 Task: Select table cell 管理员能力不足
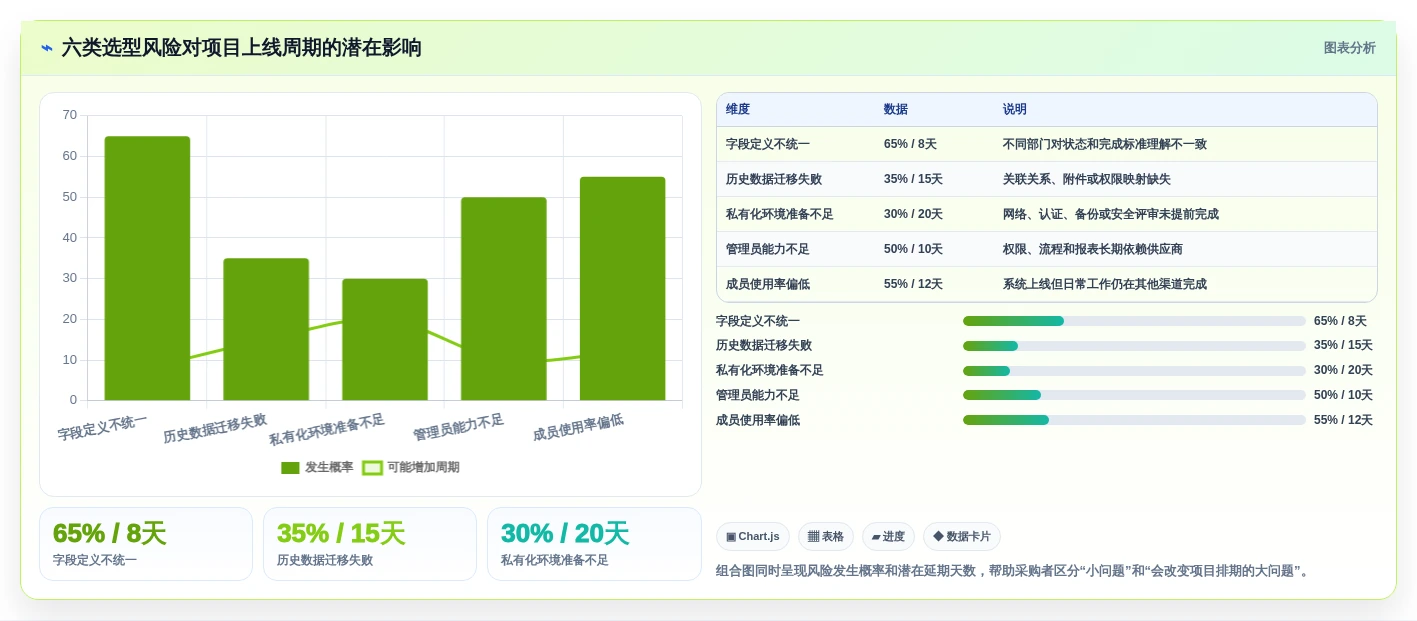768,249
